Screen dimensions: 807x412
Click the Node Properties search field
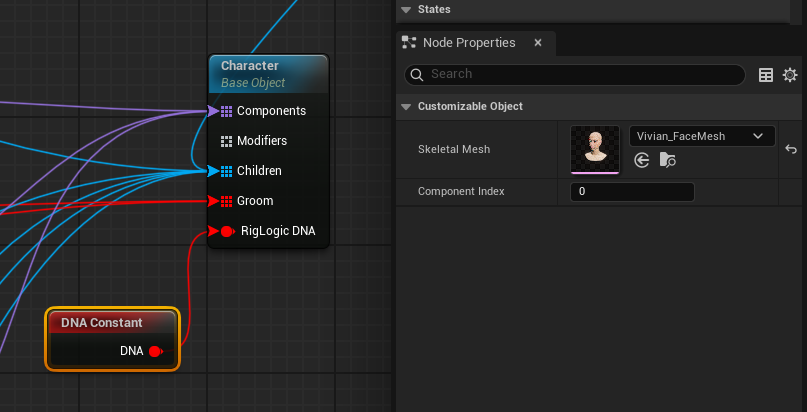[574, 75]
